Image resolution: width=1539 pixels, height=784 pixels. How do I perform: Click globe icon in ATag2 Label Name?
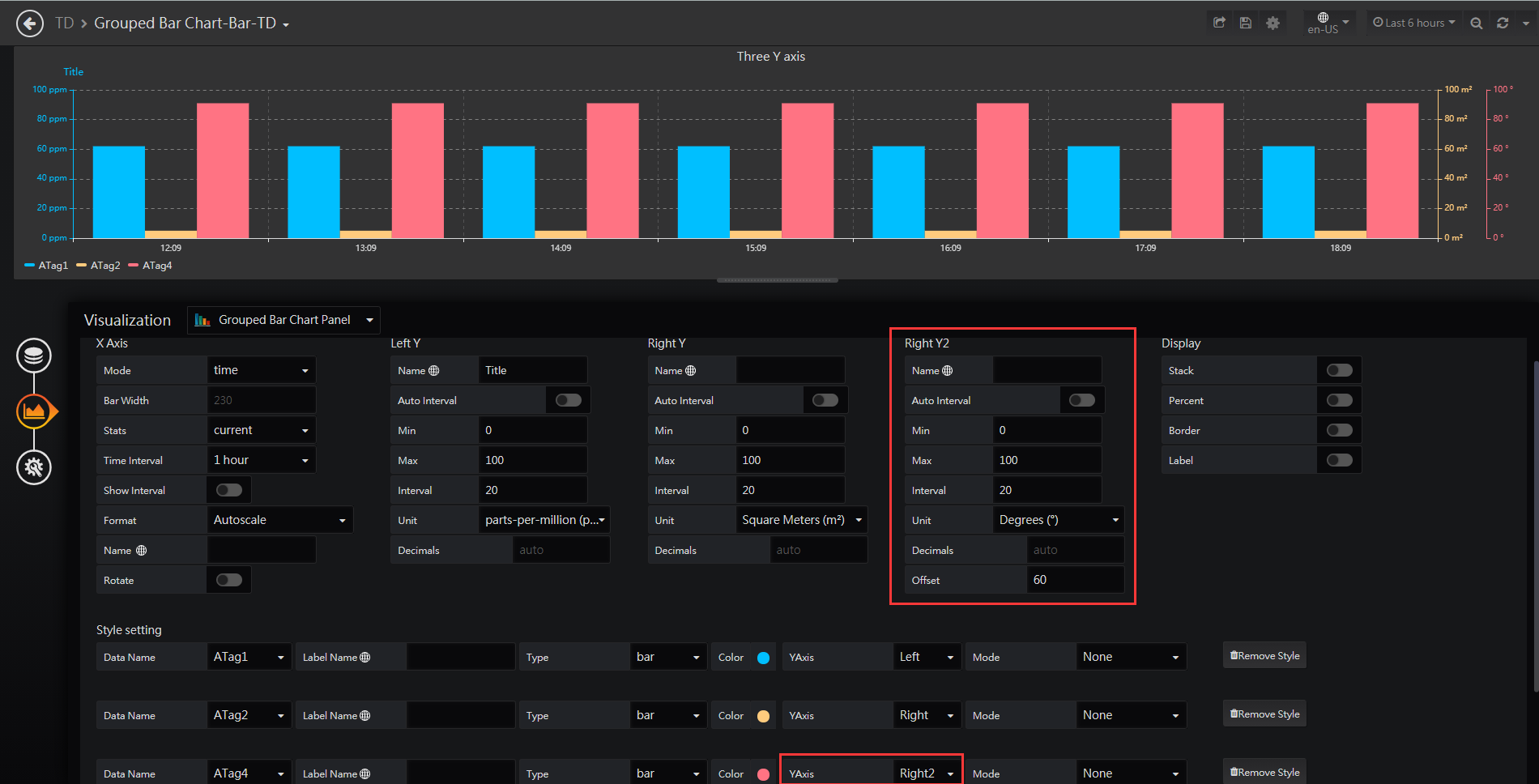click(364, 715)
